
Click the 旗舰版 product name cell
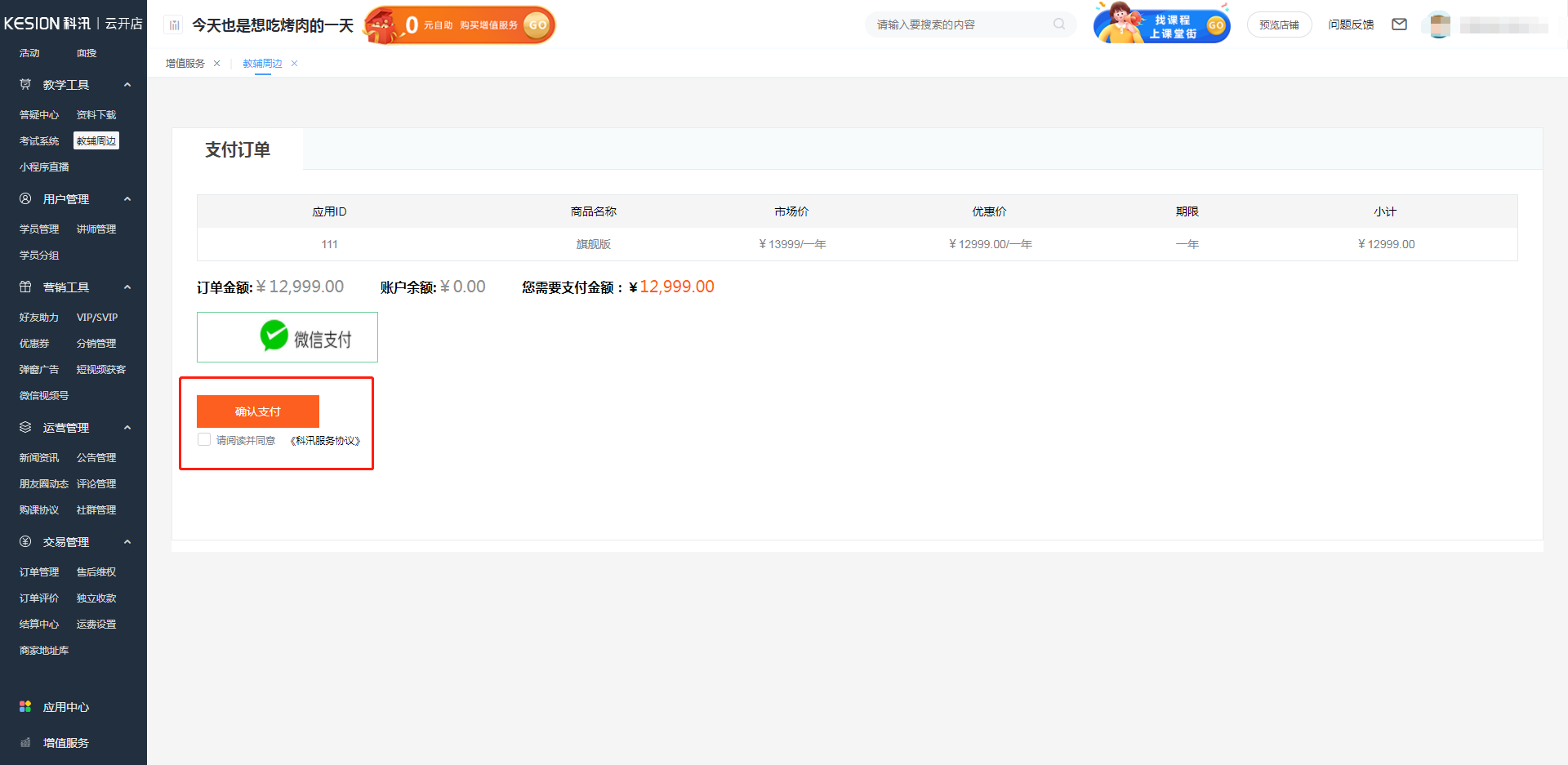(x=594, y=244)
